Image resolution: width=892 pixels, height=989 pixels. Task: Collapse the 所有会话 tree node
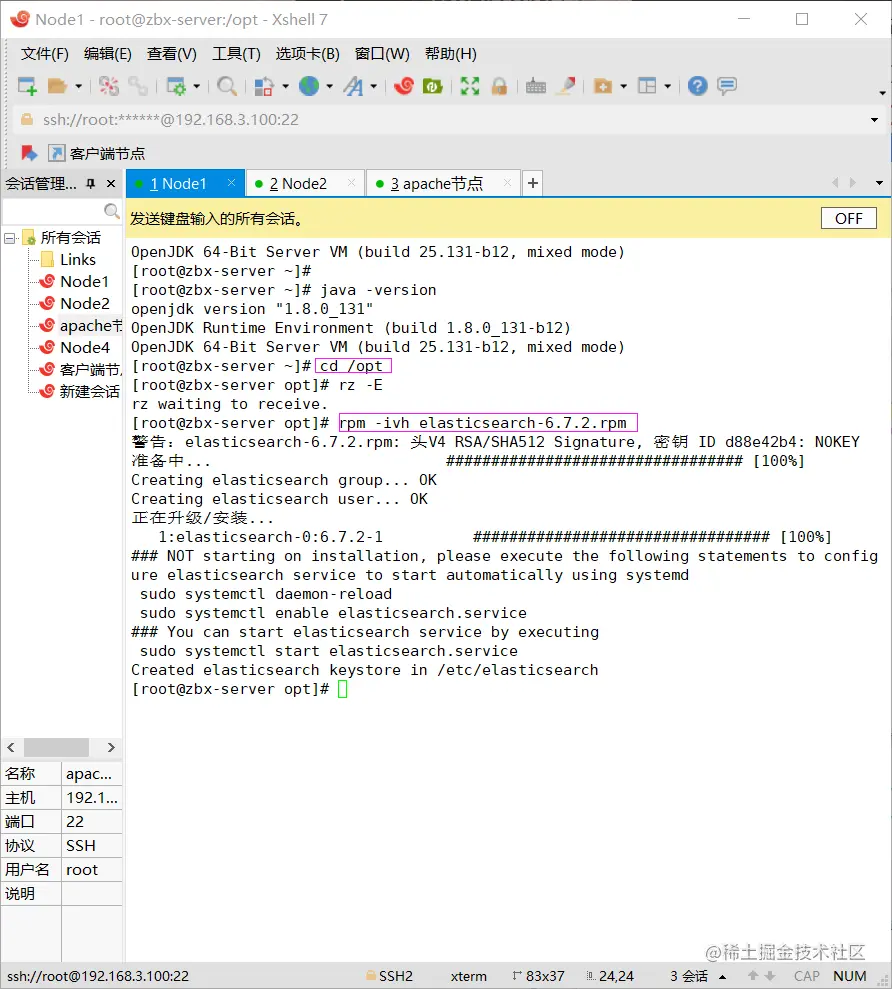9,238
